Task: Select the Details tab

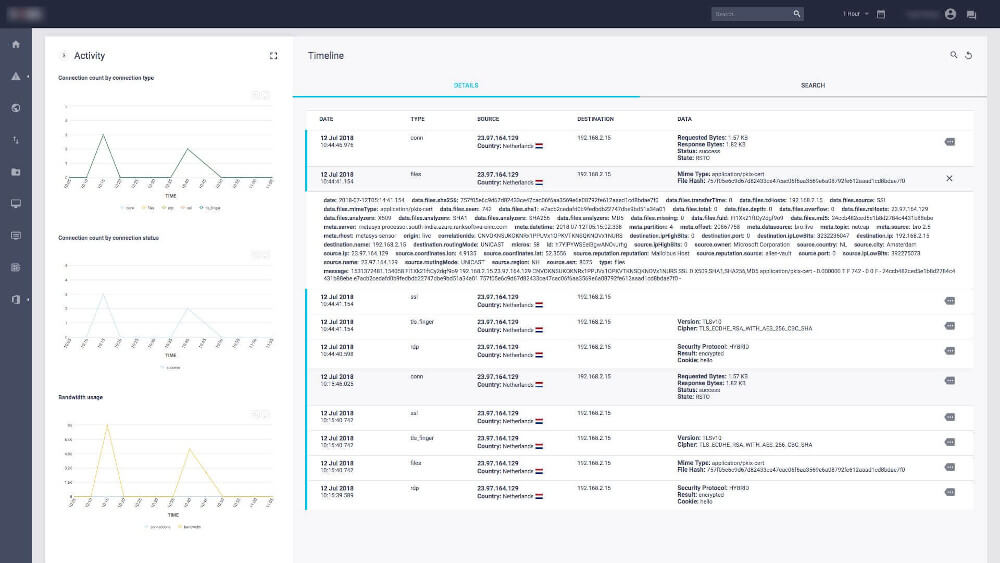Action: coord(466,86)
